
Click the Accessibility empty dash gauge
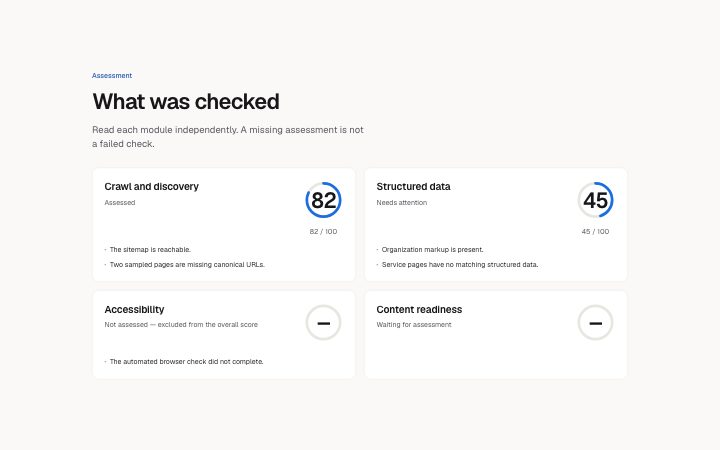[x=323, y=323]
